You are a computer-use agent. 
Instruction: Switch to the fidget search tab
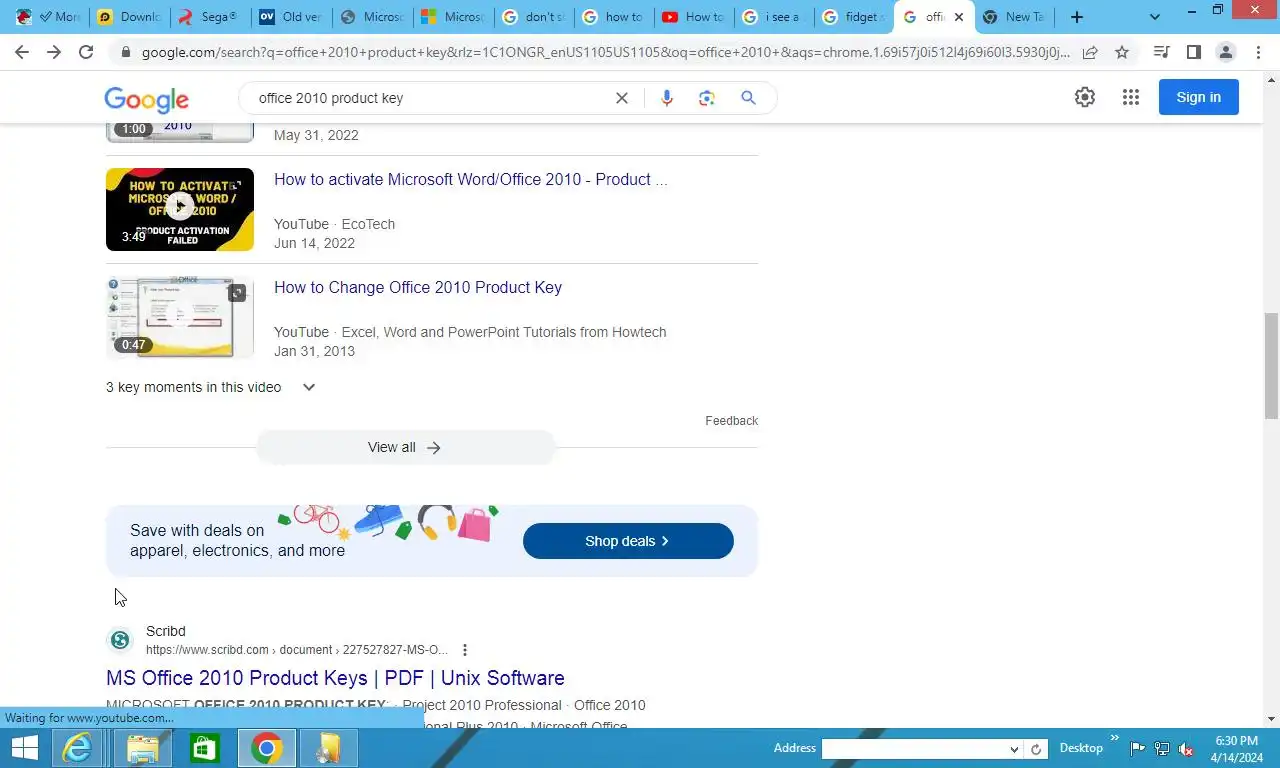pos(855,17)
